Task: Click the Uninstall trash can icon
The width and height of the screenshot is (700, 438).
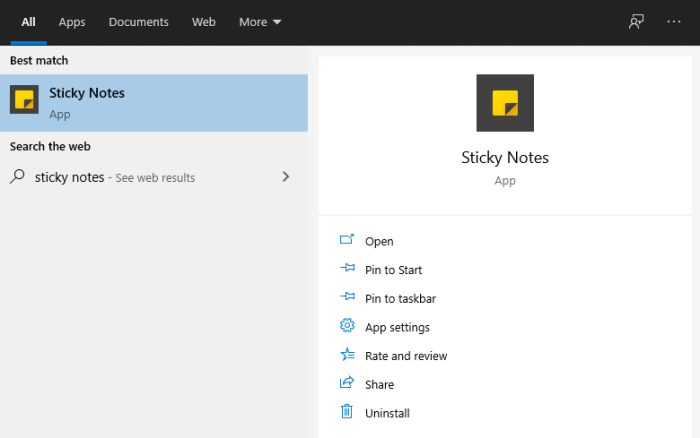Action: coord(347,412)
